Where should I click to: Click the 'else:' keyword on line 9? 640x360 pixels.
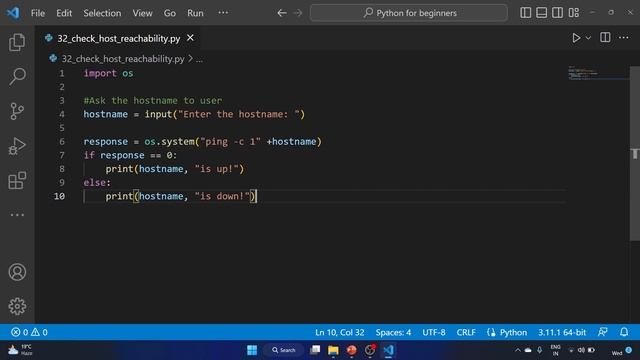[97, 182]
